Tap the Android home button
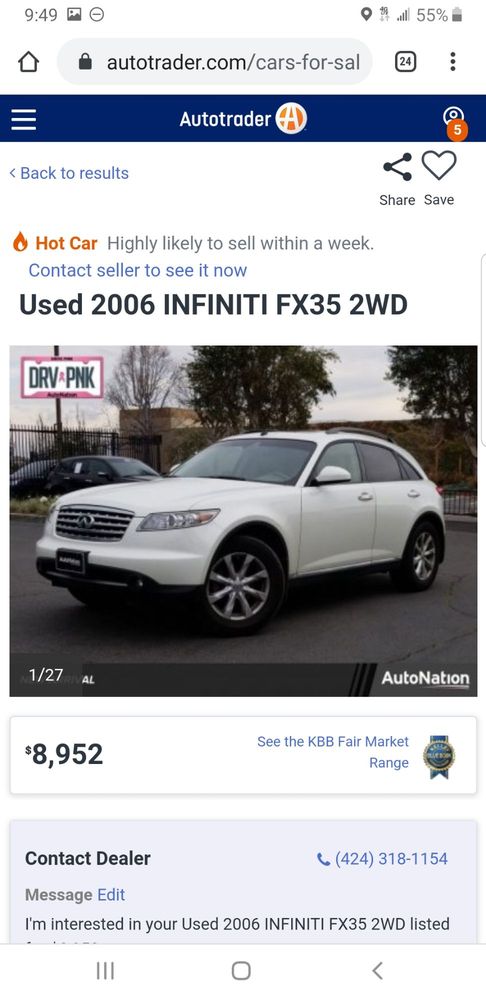486x1000 pixels. 241,971
